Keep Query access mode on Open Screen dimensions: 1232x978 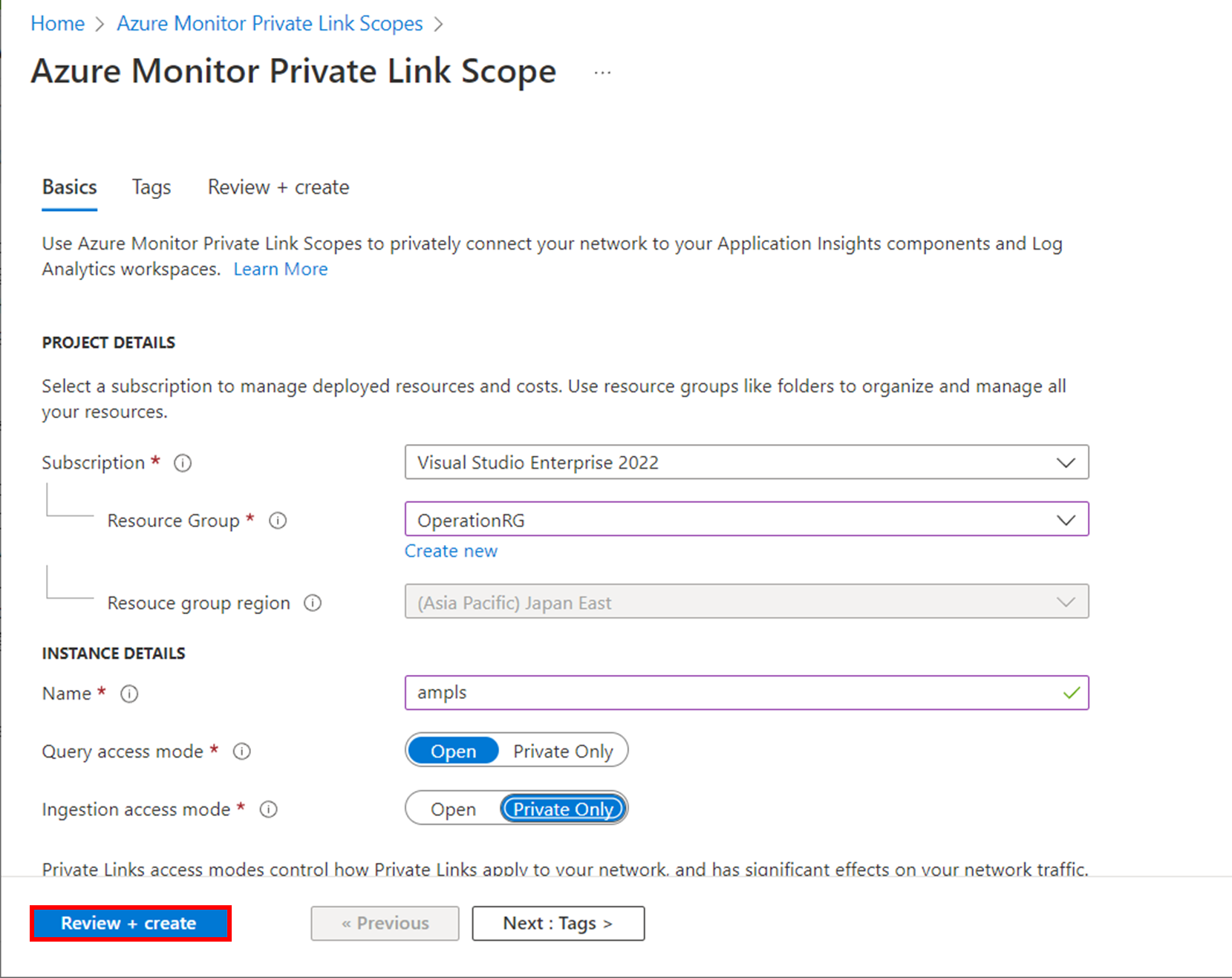[x=452, y=750]
